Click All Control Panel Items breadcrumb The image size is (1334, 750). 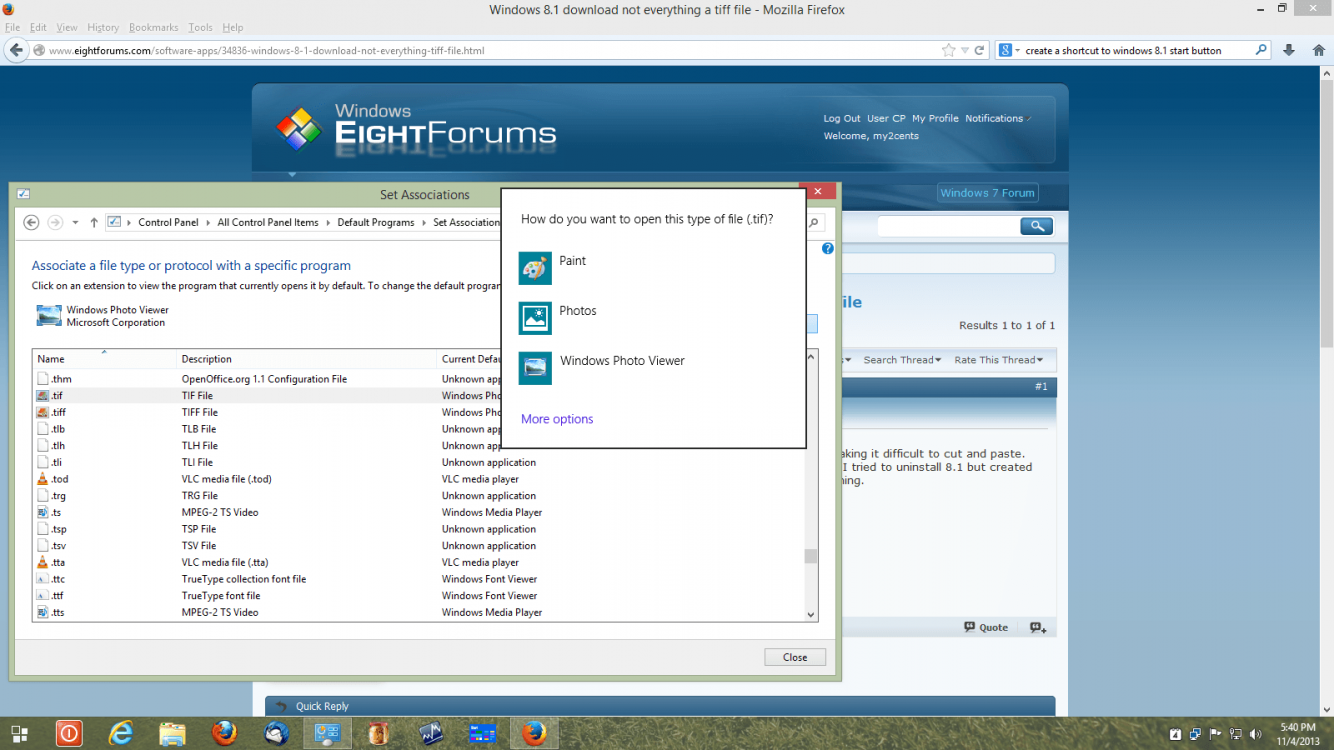267,223
